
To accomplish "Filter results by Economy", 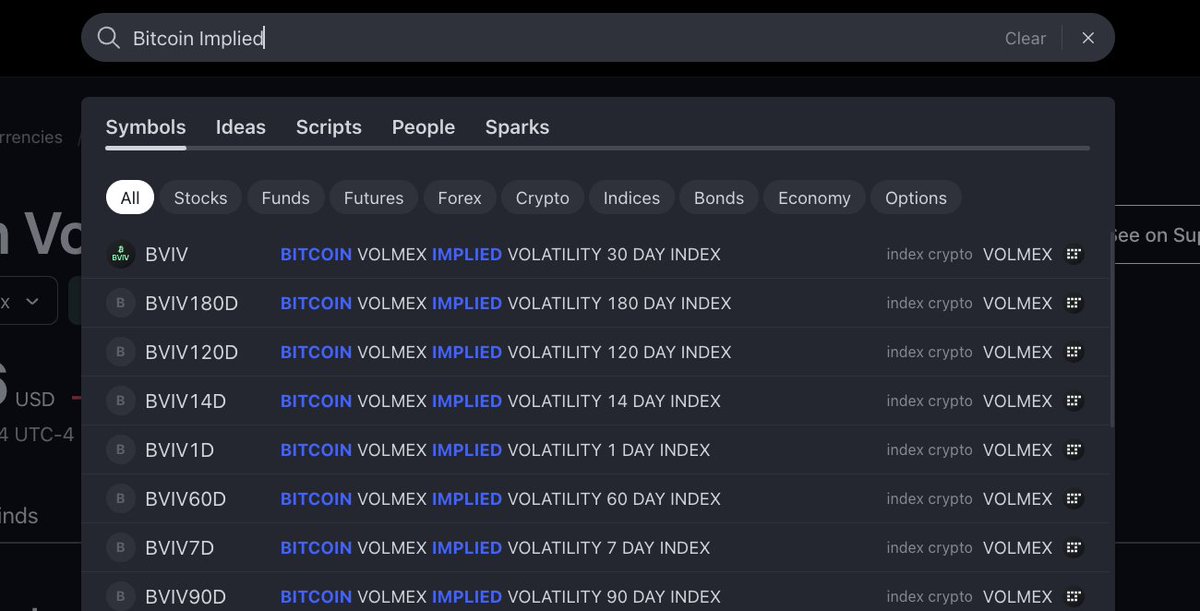I will point(815,198).
